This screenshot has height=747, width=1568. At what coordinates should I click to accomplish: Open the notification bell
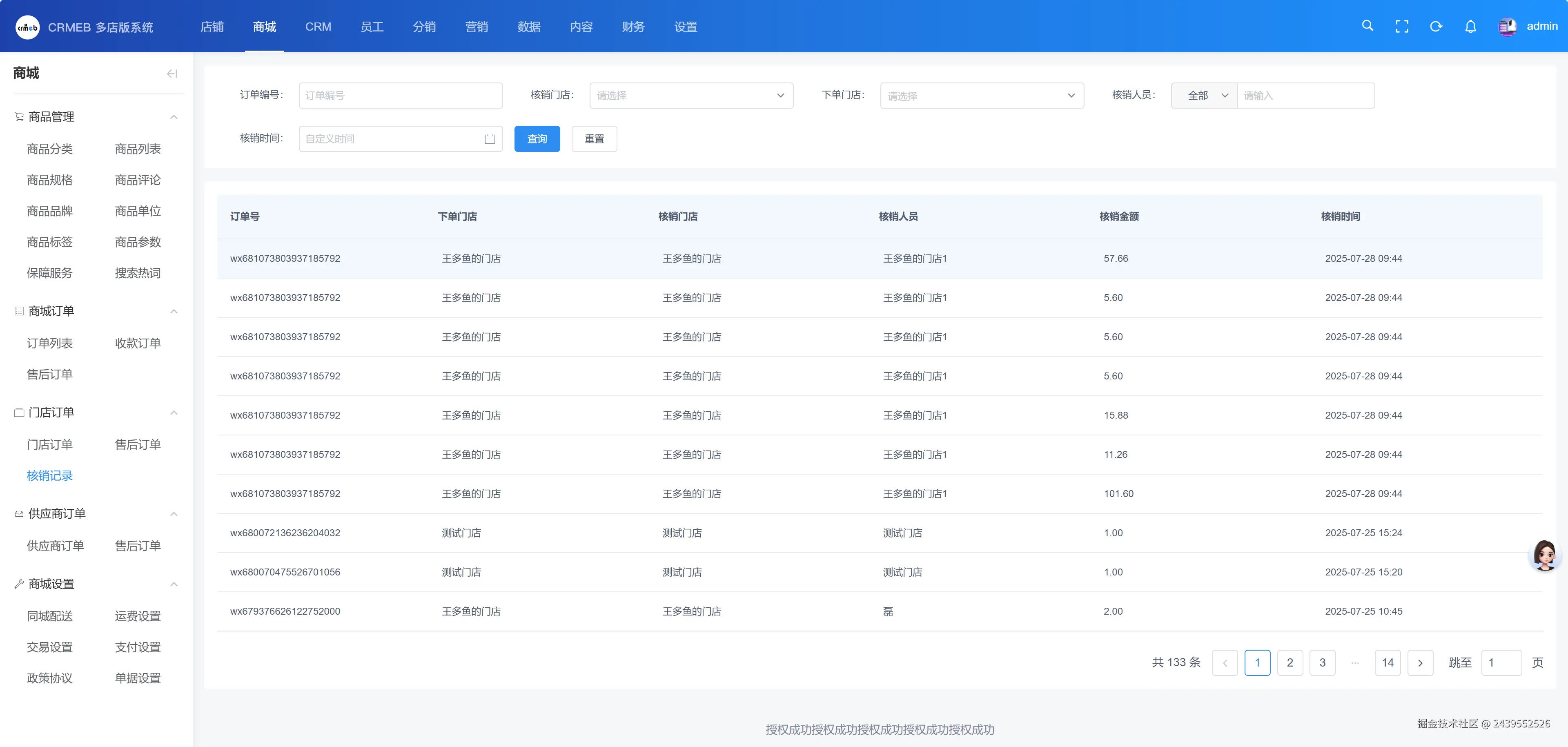(x=1470, y=26)
